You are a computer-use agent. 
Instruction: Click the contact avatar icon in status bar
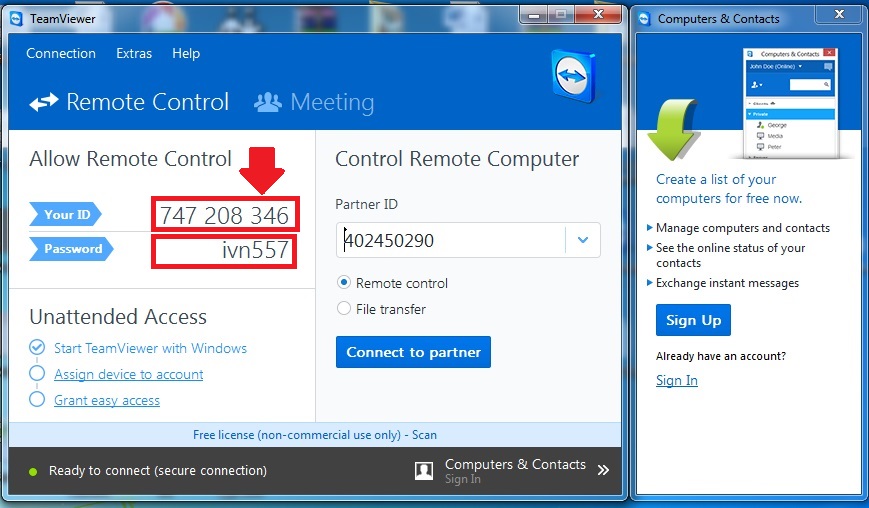pyautogui.click(x=424, y=471)
